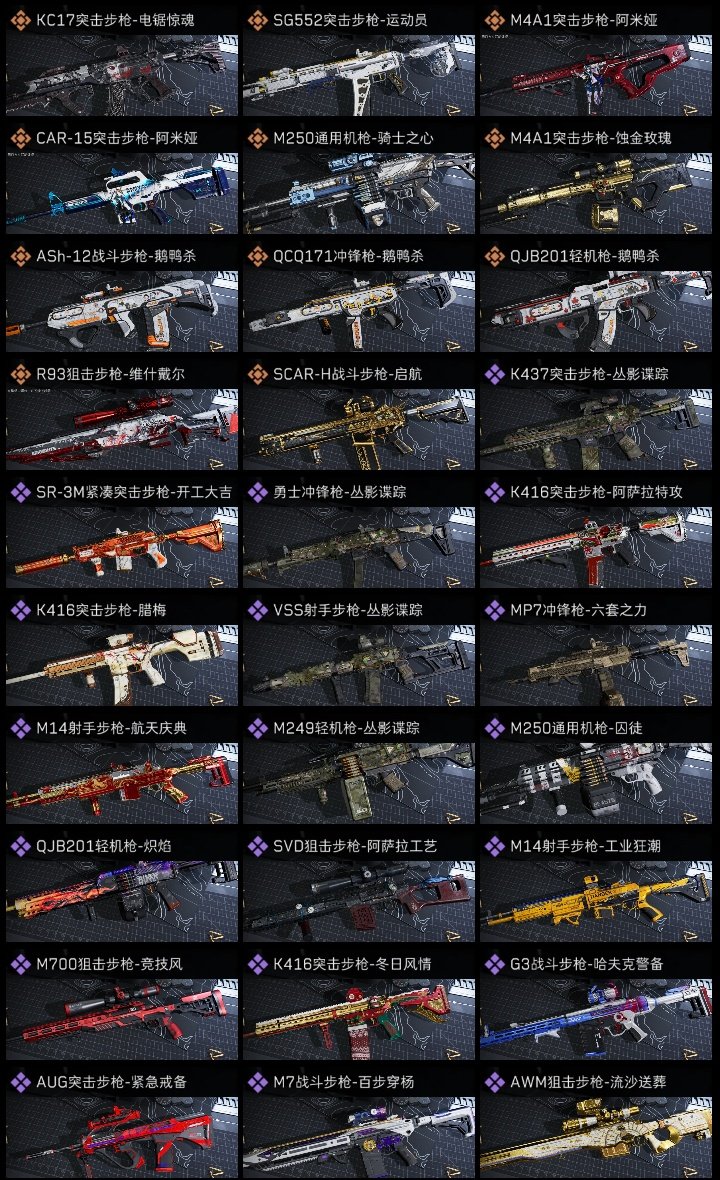The width and height of the screenshot is (720, 1180).
Task: Select the AUG突击步枪-紧急戒备 red skin image
Action: (x=122, y=1137)
